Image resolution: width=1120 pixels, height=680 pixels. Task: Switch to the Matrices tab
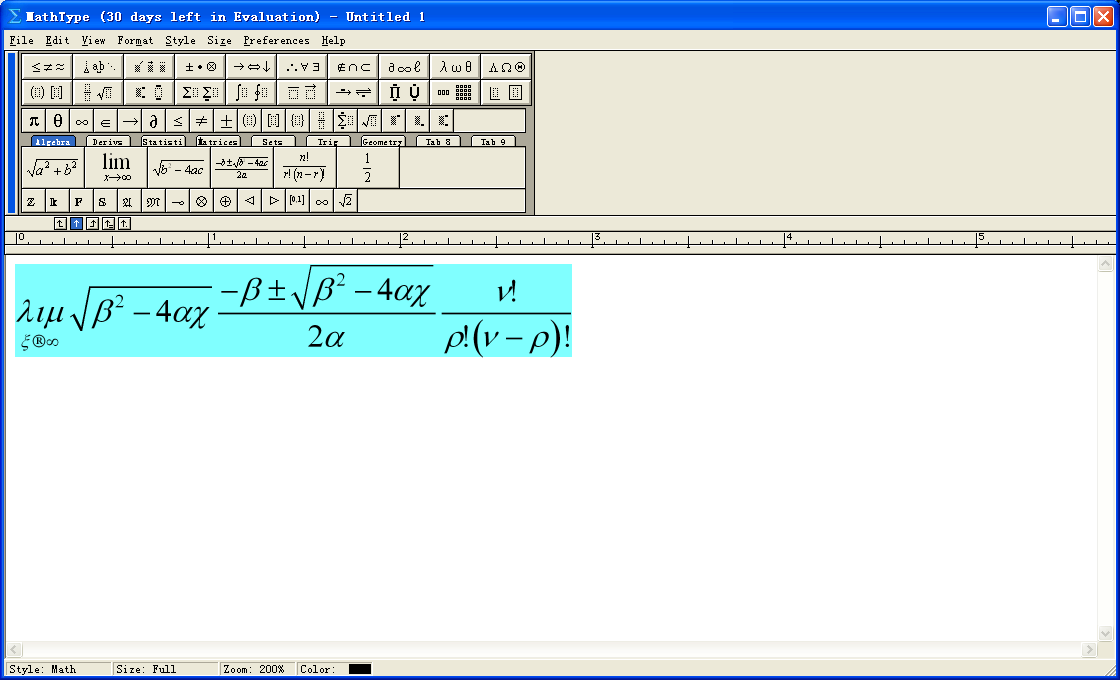[x=217, y=142]
